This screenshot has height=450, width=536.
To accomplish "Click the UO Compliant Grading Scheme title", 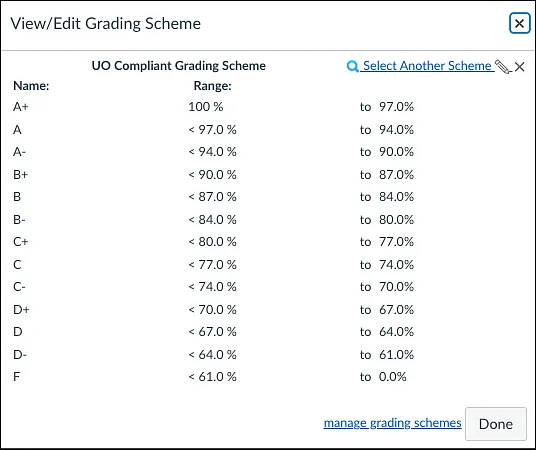I will click(178, 66).
